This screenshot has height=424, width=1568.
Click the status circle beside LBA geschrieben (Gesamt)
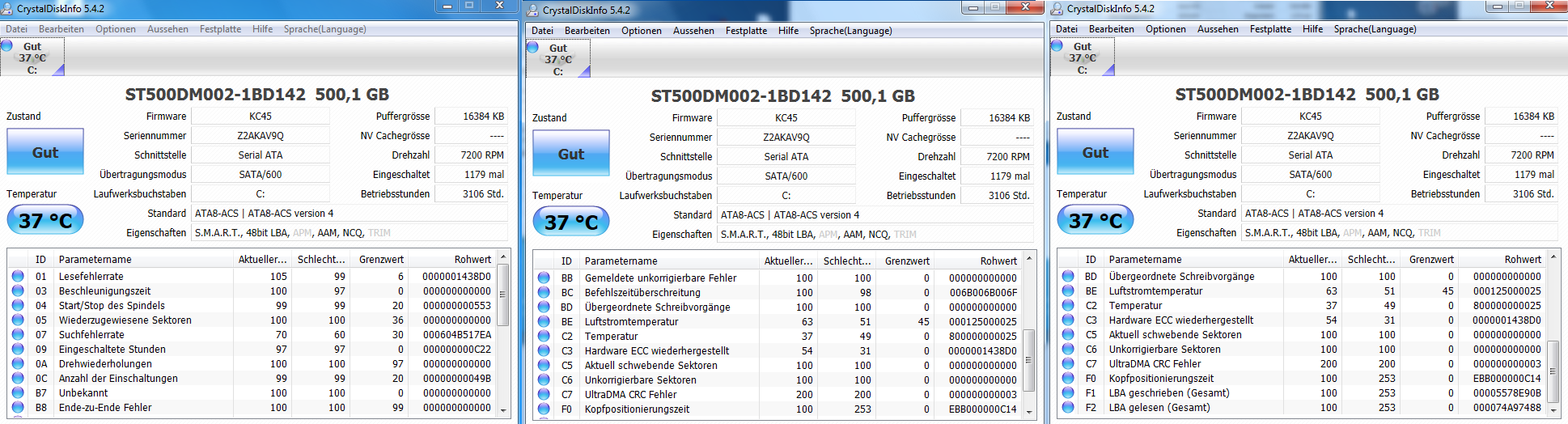[x=1068, y=392]
